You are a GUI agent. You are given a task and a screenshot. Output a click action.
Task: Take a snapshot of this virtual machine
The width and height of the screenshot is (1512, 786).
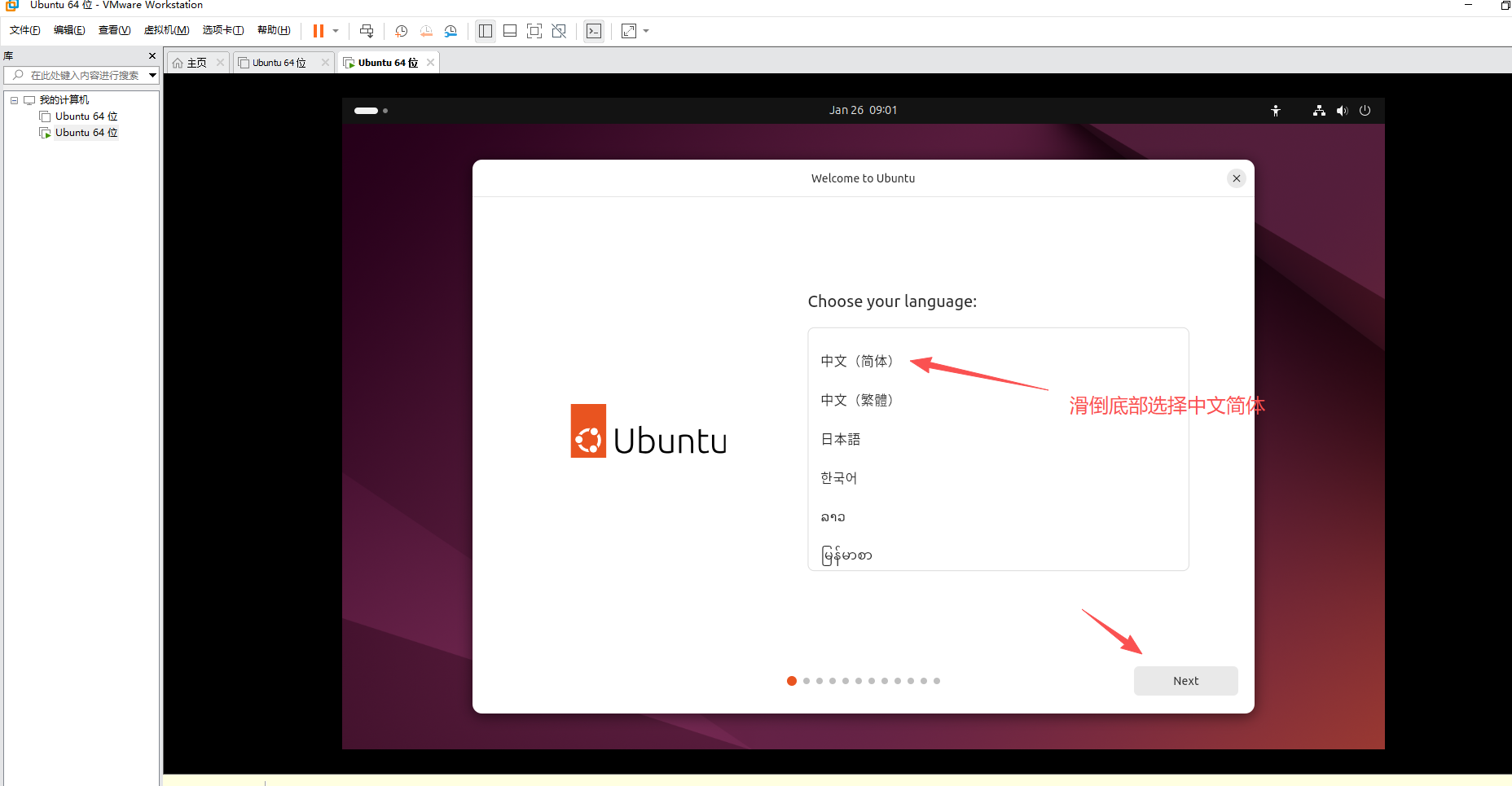(402, 31)
